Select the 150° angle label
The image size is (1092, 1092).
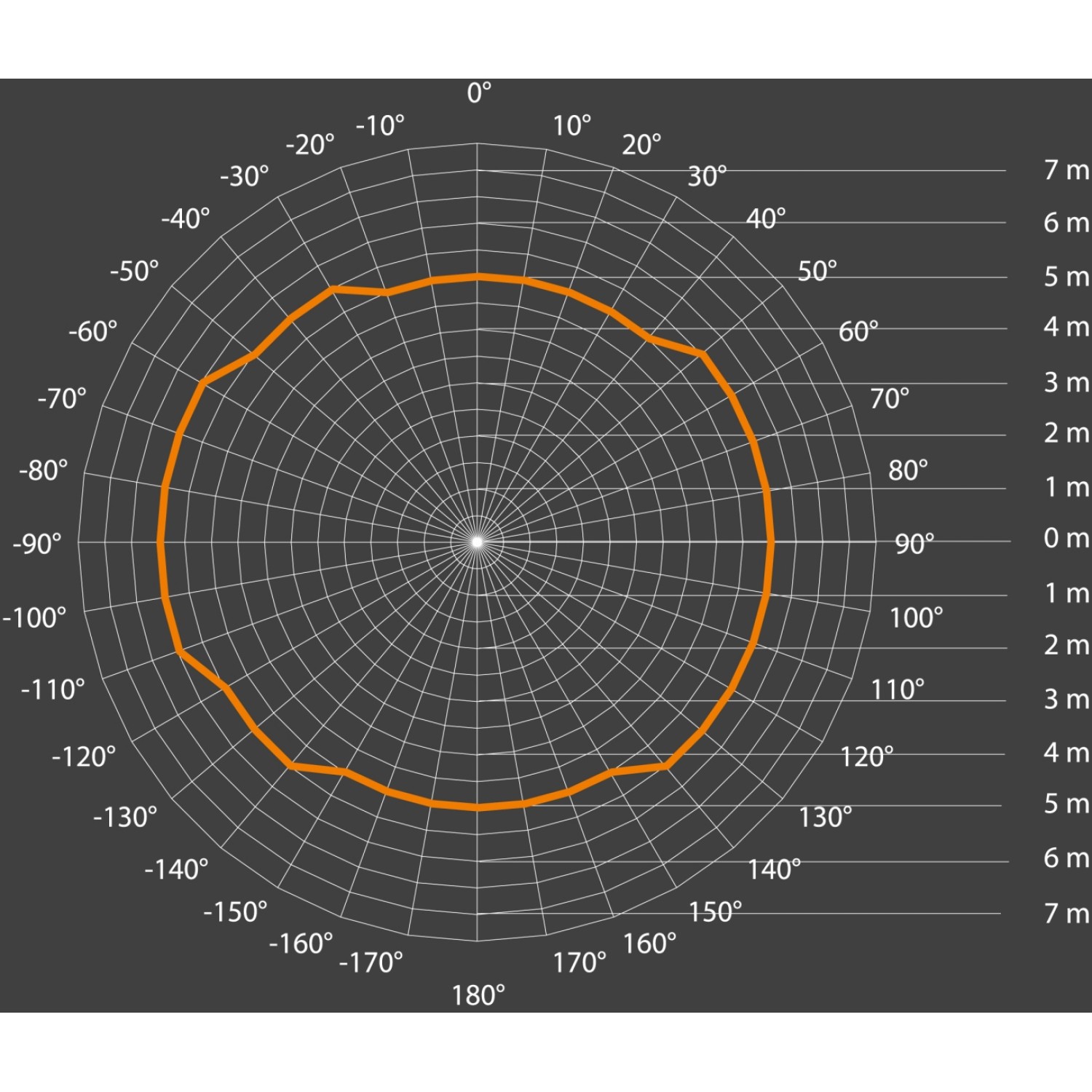click(x=715, y=912)
